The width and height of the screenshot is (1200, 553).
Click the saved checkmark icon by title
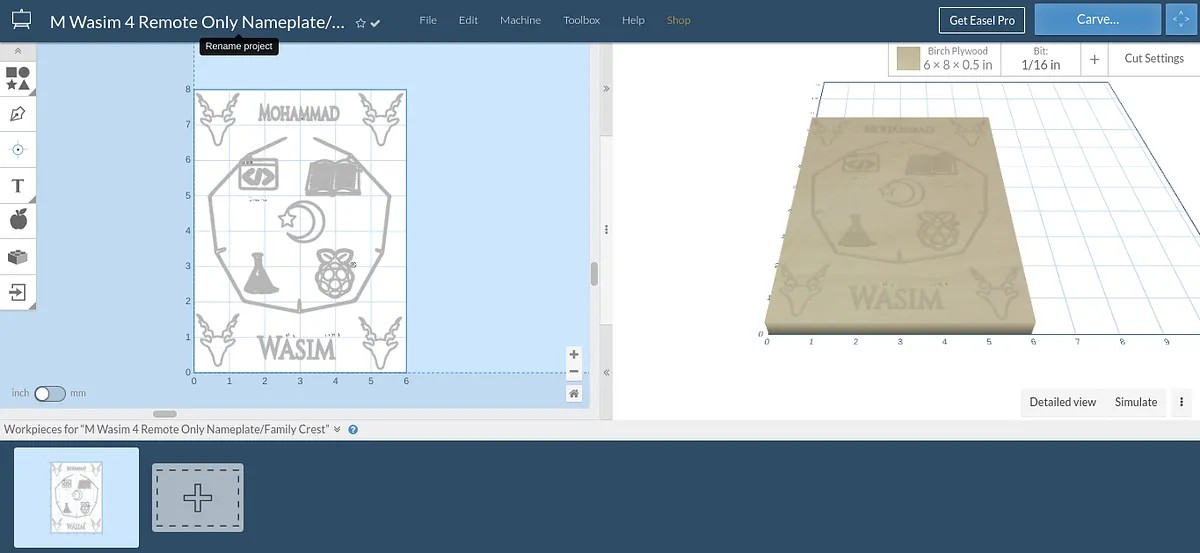375,22
